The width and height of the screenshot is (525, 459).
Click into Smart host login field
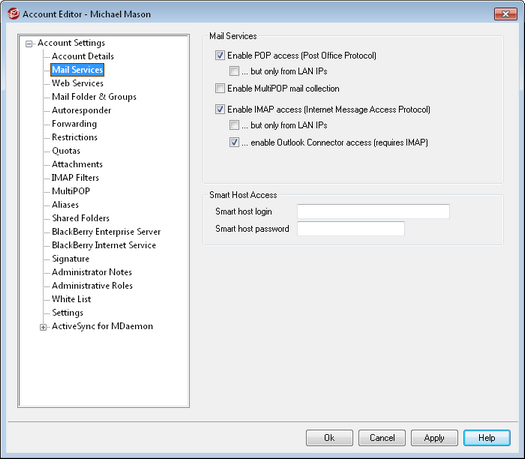tap(373, 212)
